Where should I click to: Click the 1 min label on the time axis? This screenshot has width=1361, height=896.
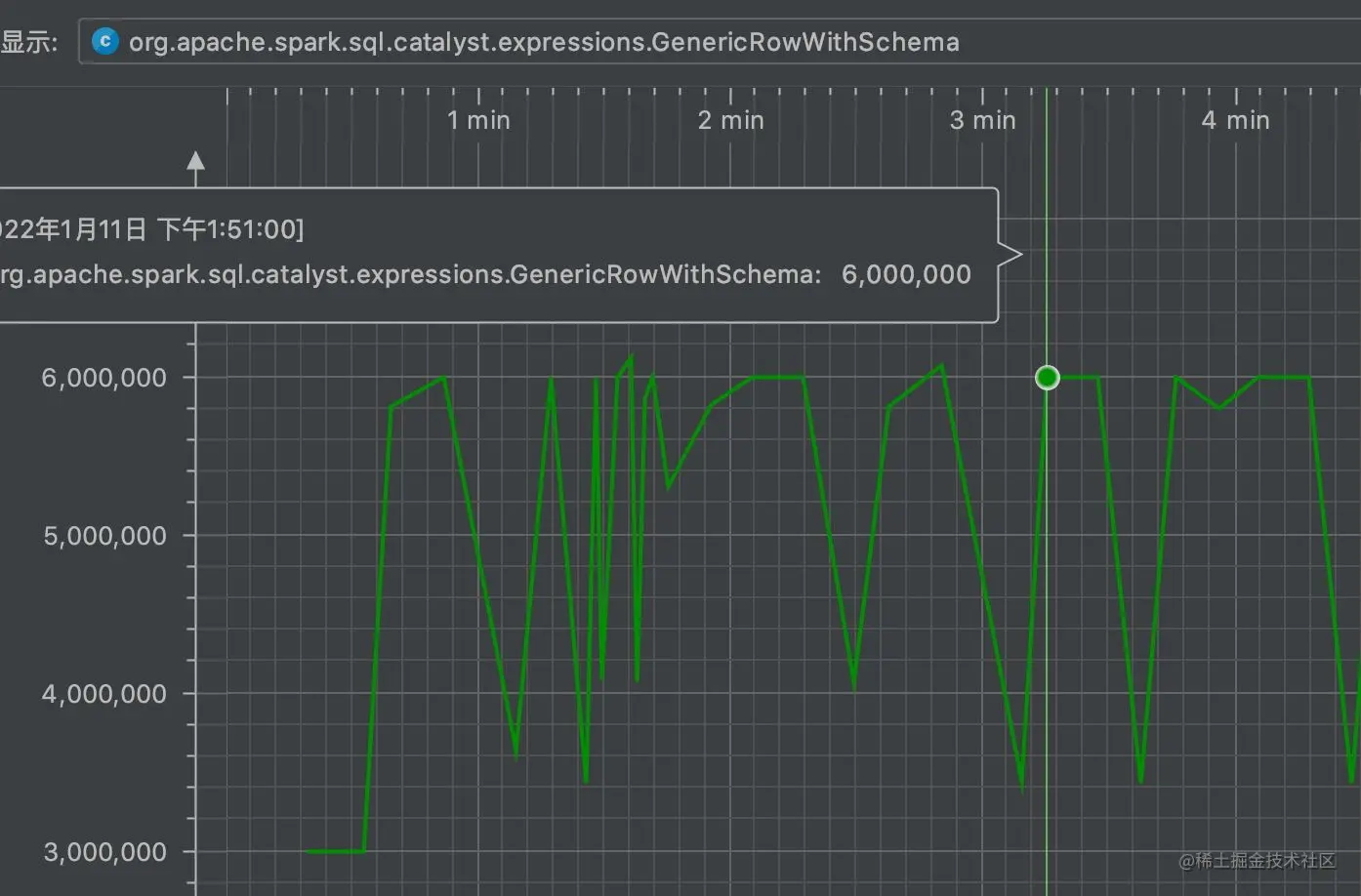[478, 120]
